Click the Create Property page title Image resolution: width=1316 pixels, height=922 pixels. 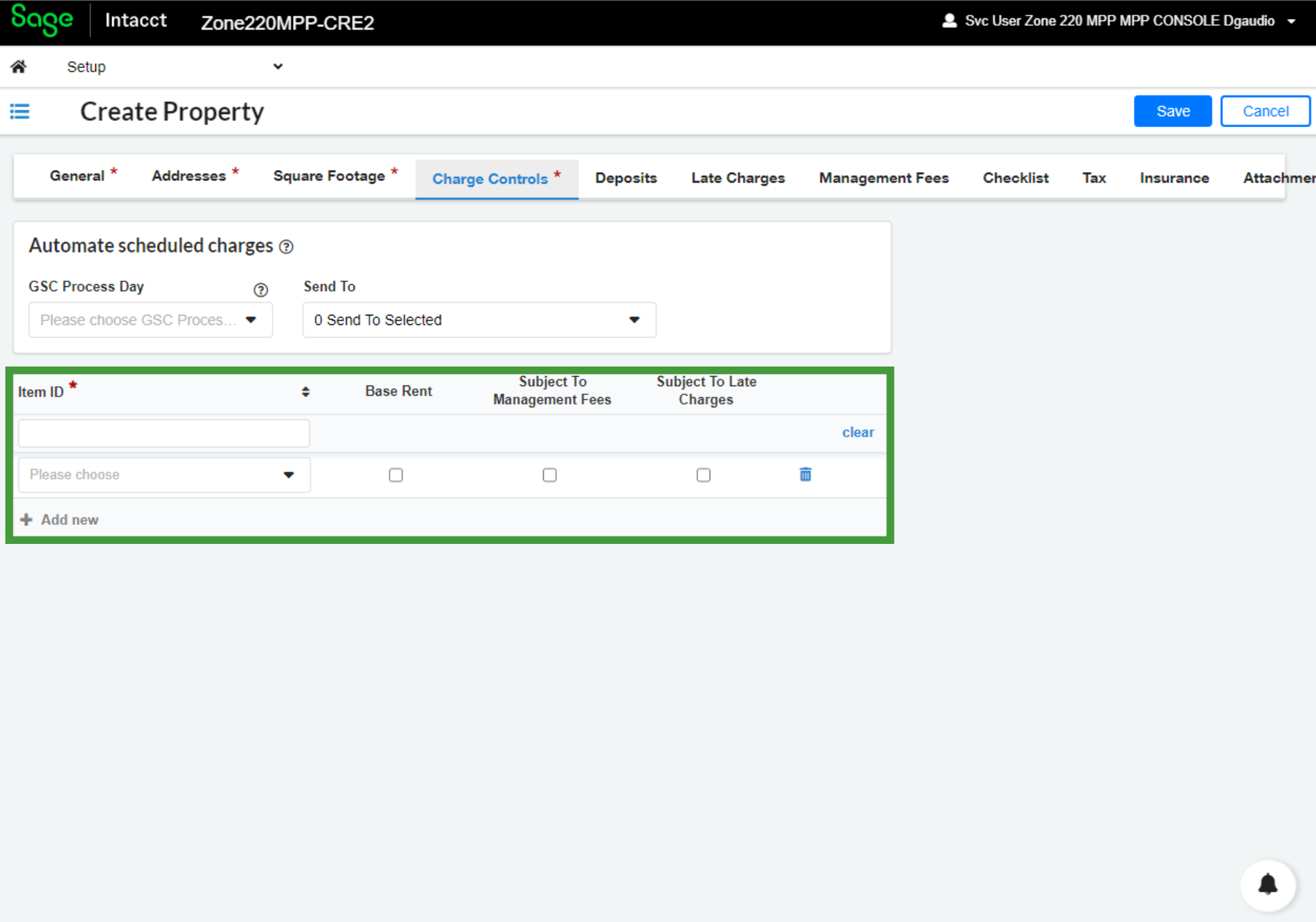[172, 112]
